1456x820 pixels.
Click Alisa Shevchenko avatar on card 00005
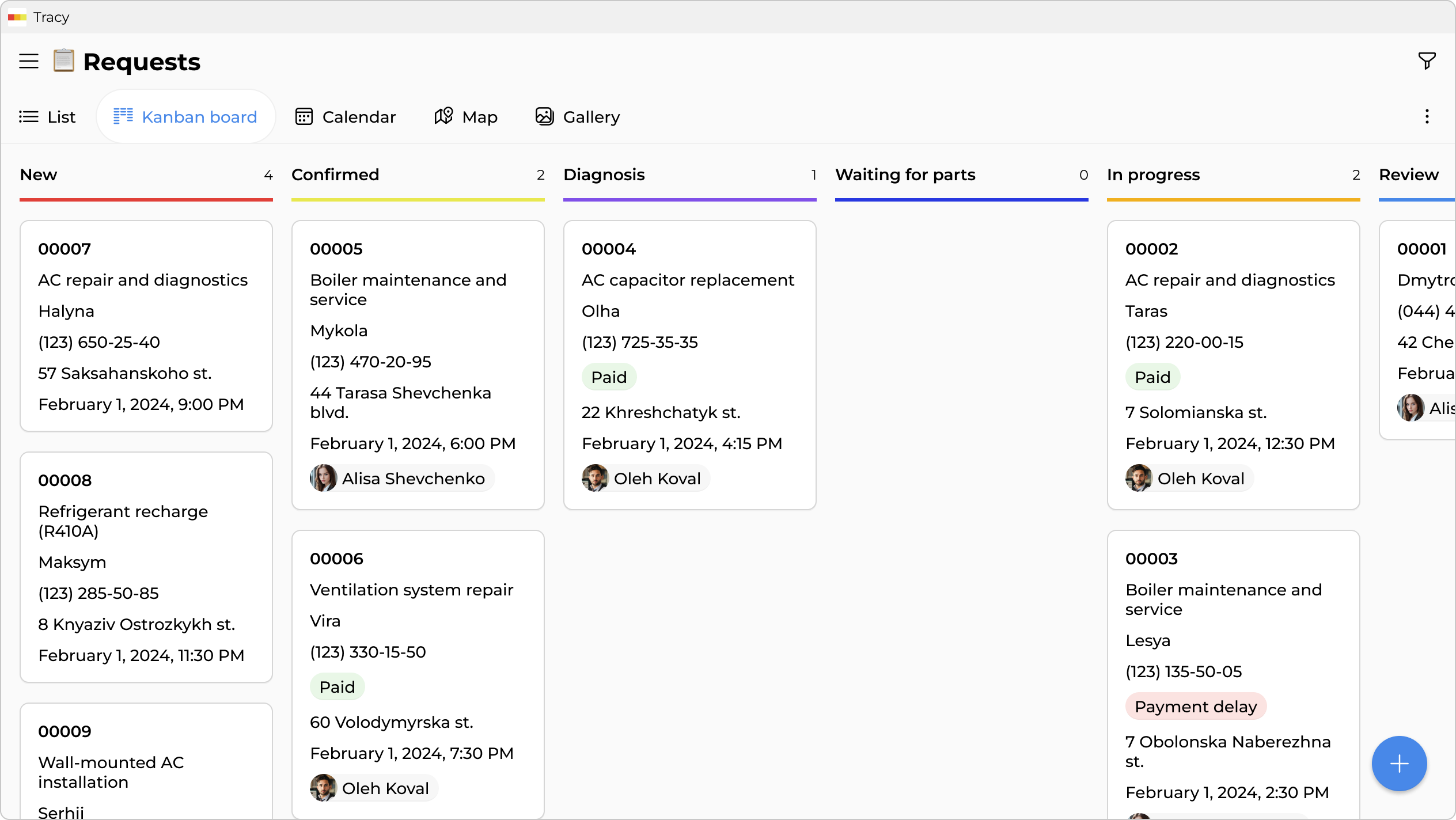324,478
